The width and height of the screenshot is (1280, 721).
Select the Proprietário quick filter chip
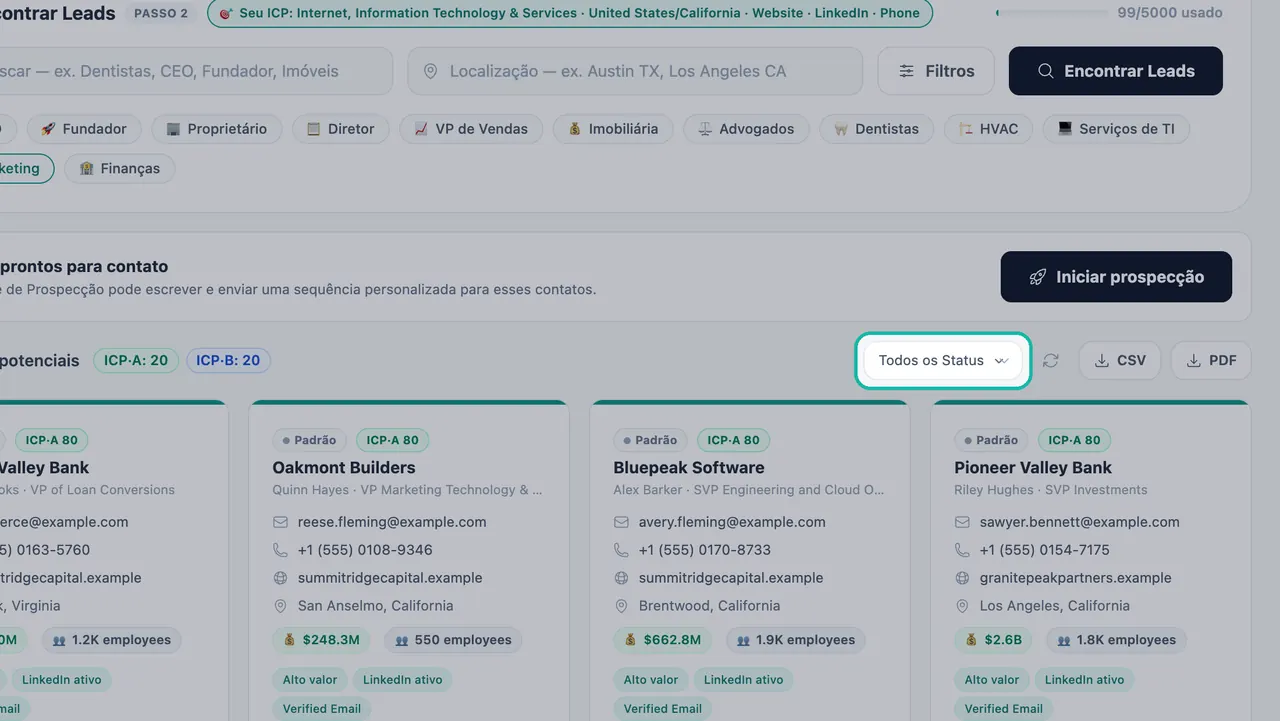coord(216,129)
